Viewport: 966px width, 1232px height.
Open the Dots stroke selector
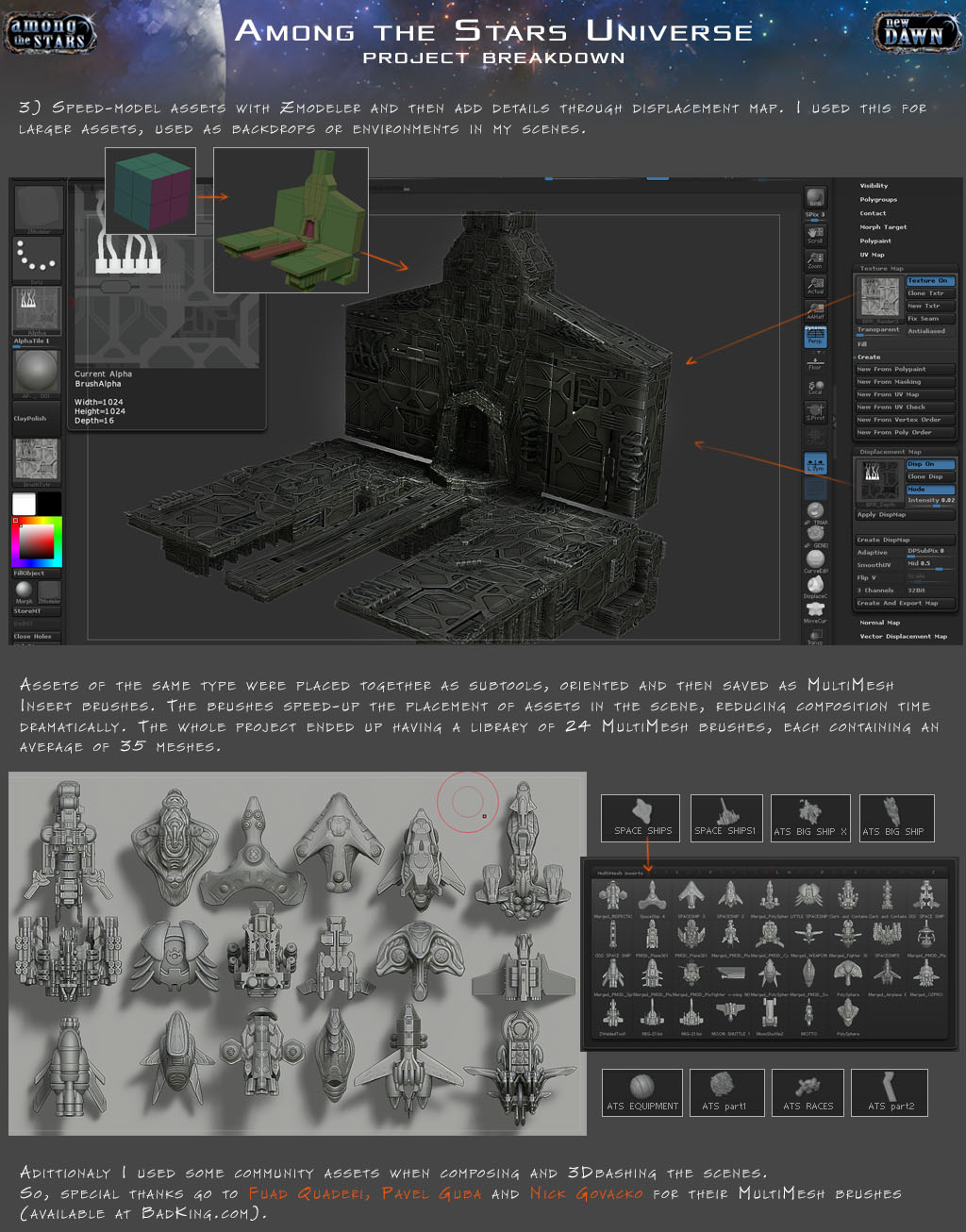point(38,259)
